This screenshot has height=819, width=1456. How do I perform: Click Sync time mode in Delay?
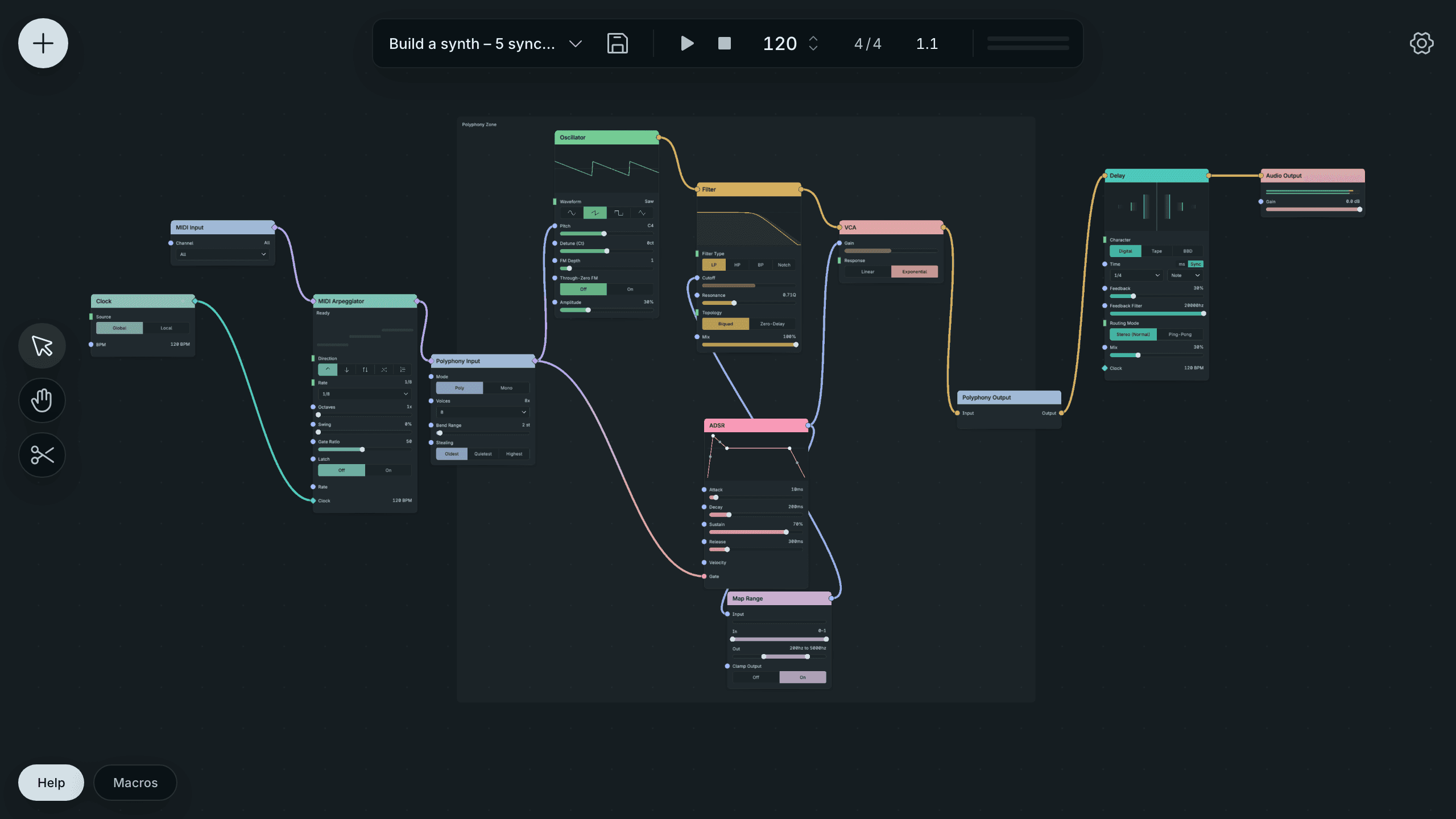pyautogui.click(x=1196, y=264)
